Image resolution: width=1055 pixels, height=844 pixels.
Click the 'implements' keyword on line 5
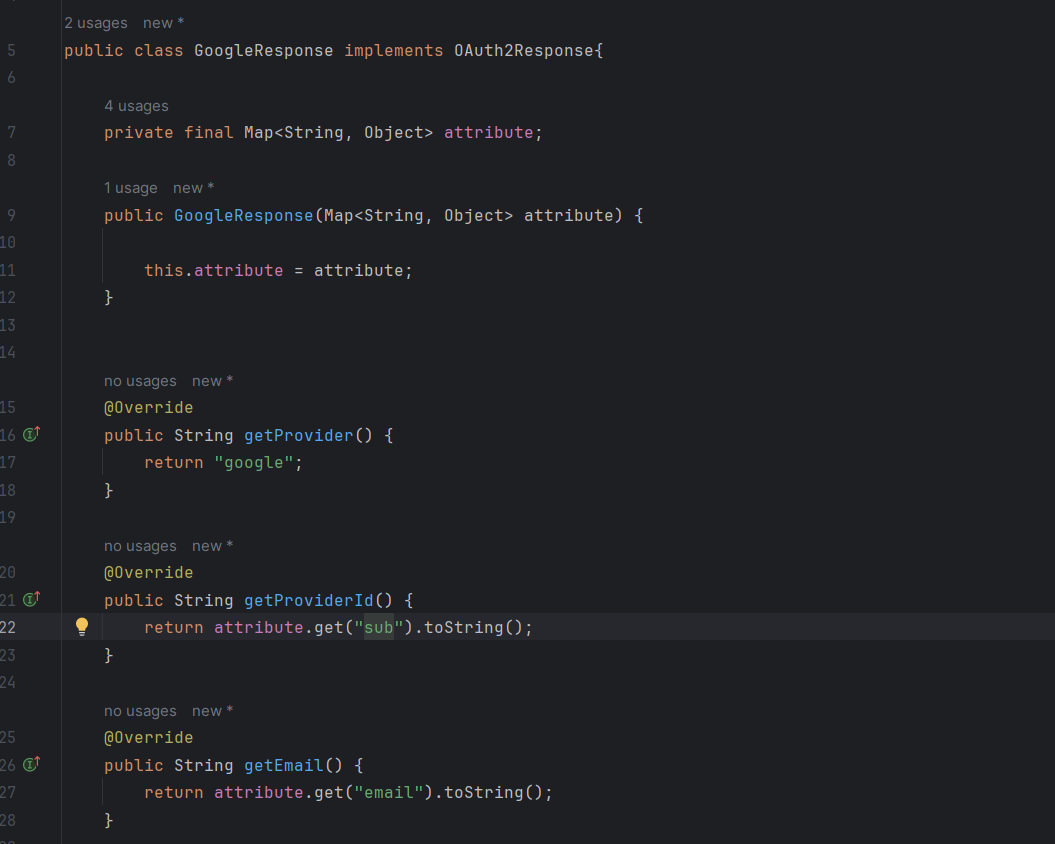[x=394, y=50]
